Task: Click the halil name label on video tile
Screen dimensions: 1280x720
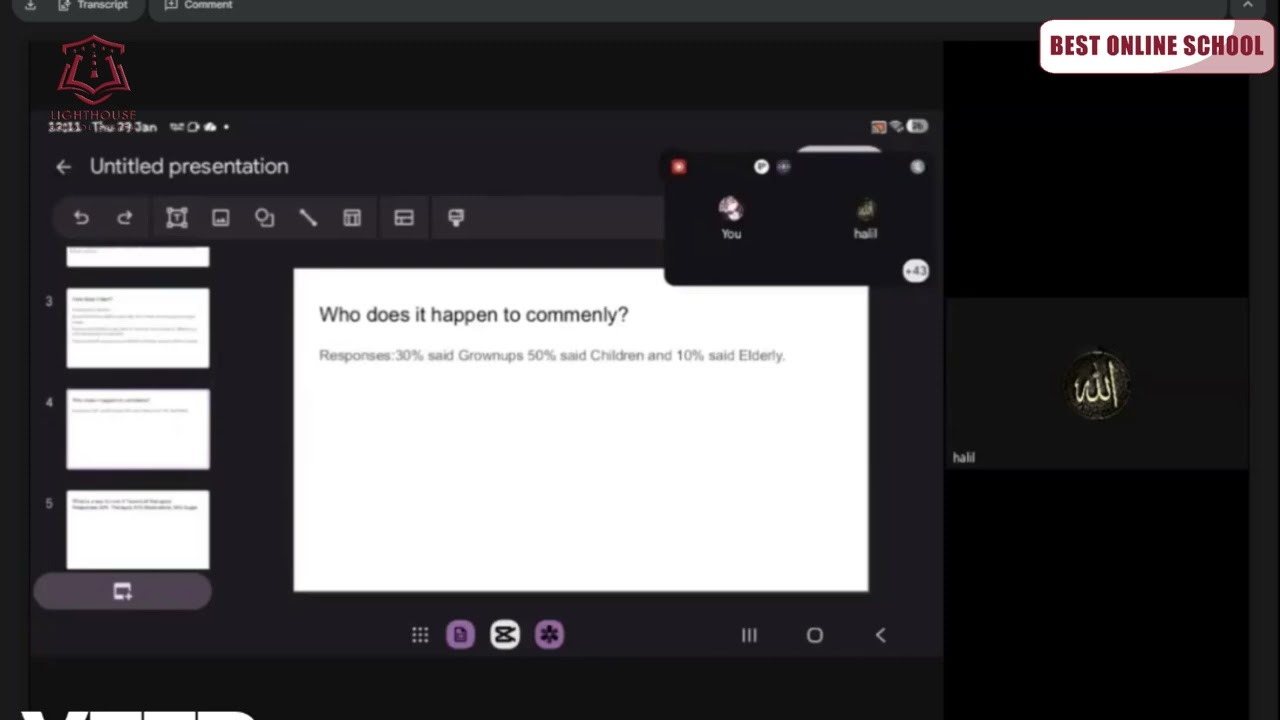Action: (963, 457)
